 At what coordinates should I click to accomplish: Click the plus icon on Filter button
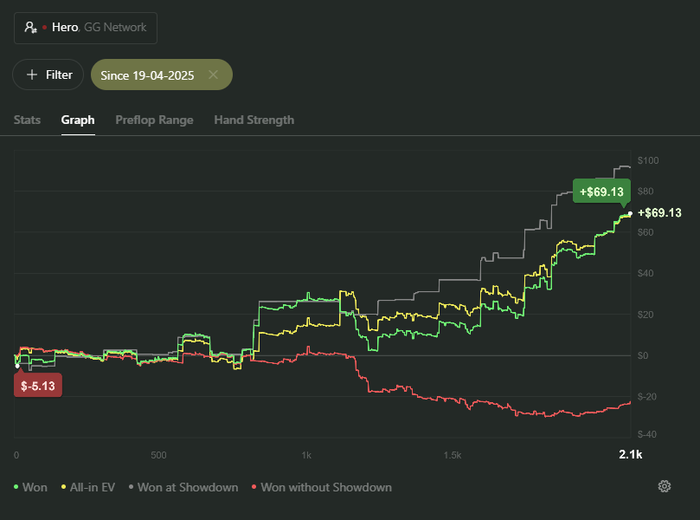(x=32, y=75)
